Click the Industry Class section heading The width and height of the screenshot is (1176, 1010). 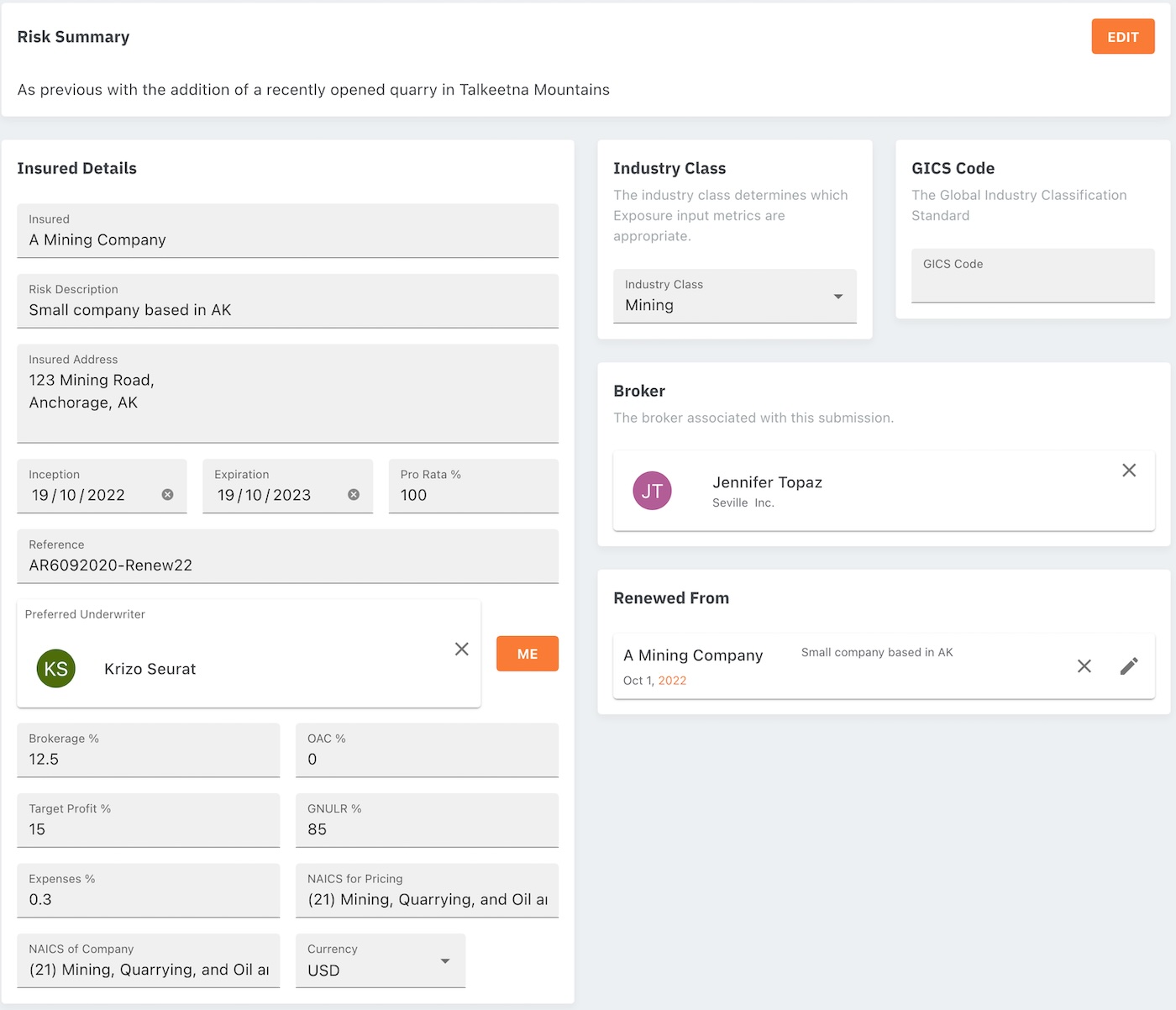[x=669, y=168]
